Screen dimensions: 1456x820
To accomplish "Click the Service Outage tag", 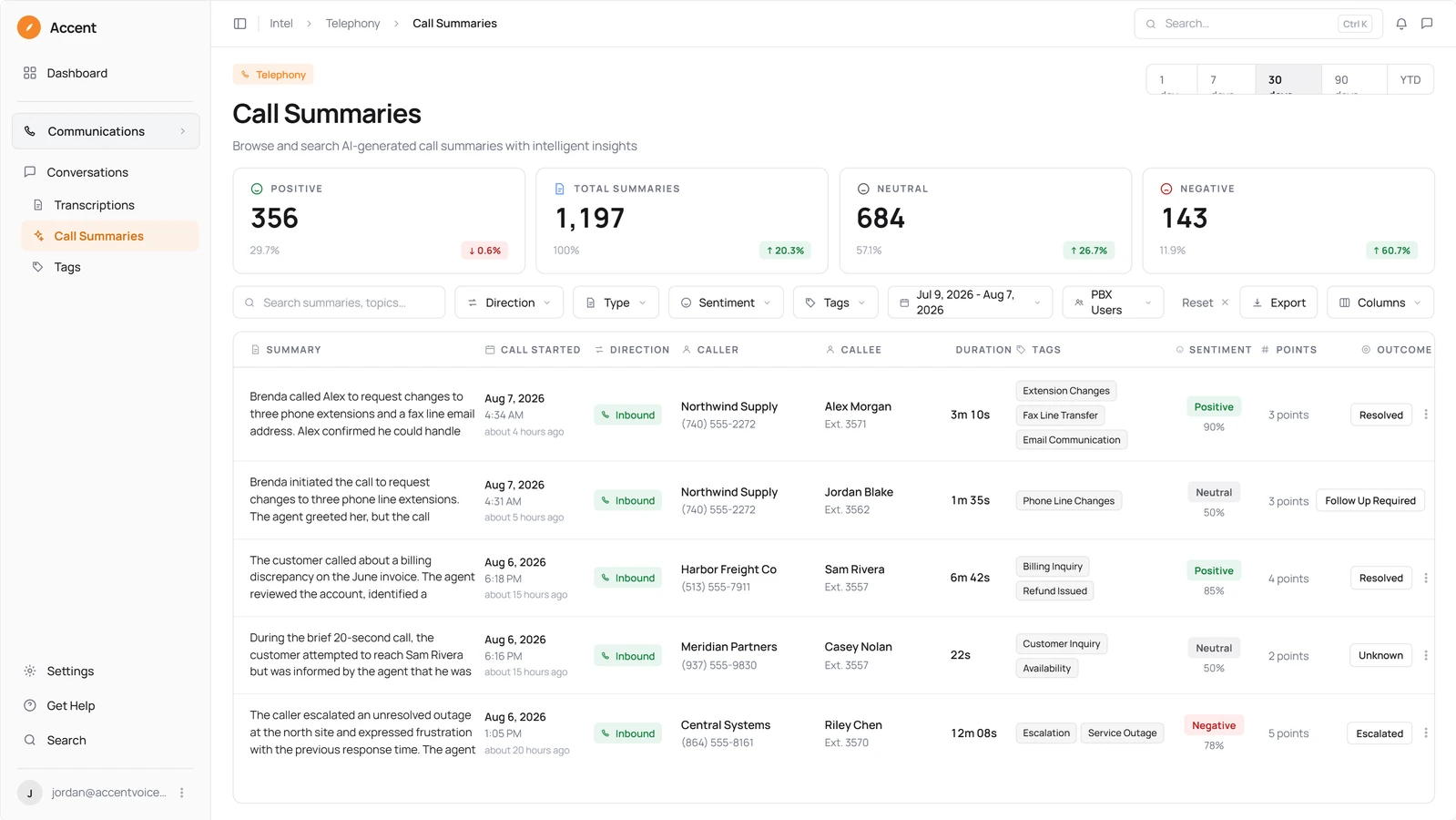I will click(x=1122, y=733).
